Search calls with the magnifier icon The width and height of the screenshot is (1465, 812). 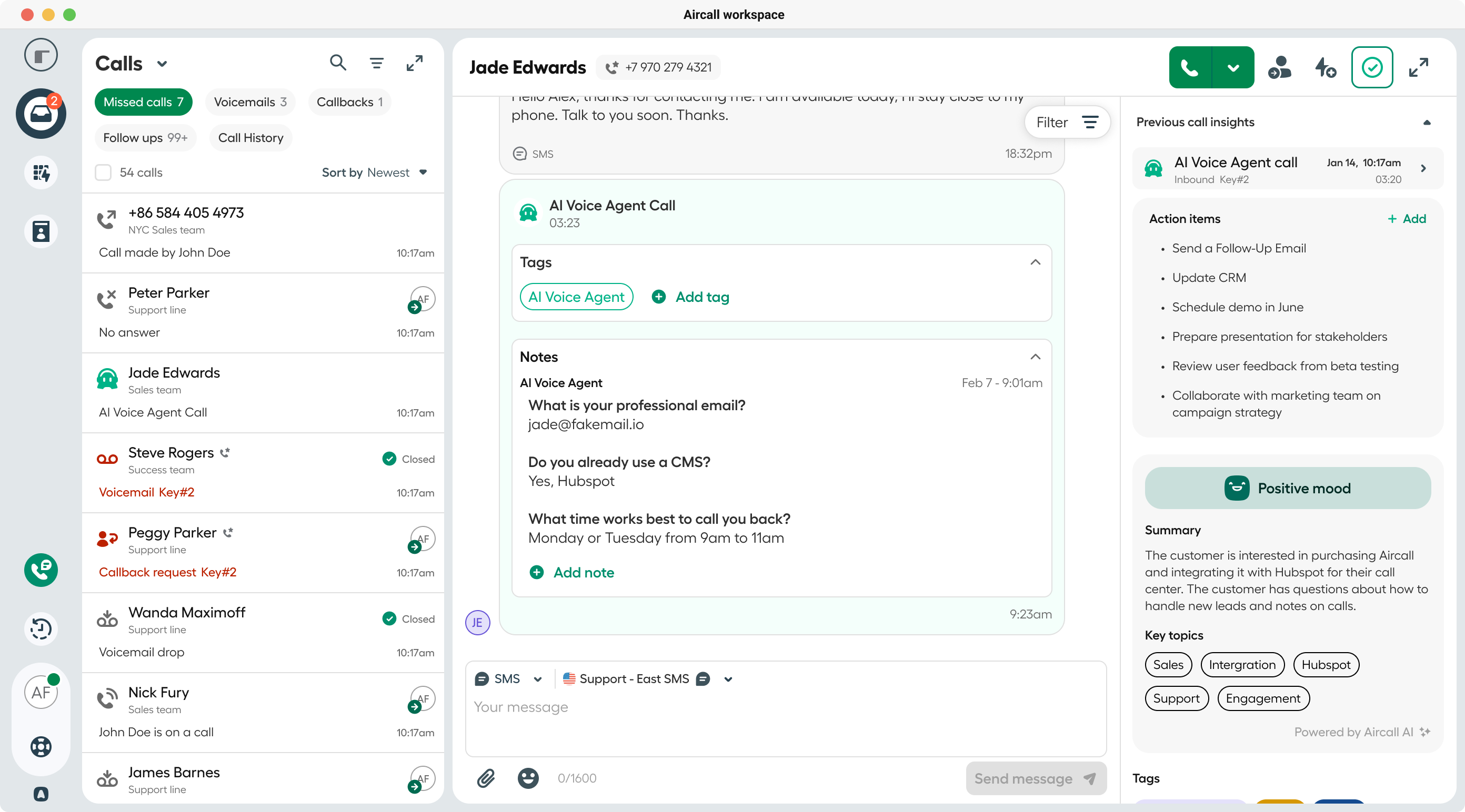338,63
